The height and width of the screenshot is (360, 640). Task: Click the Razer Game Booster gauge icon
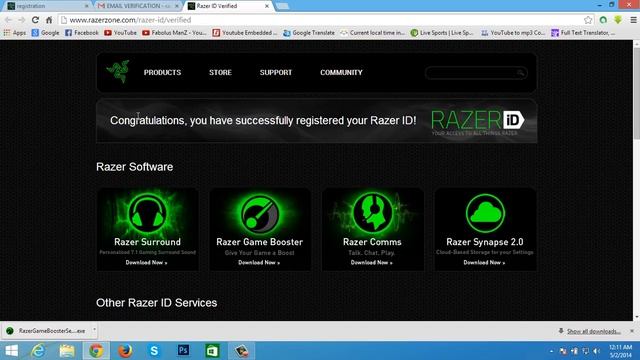point(260,213)
